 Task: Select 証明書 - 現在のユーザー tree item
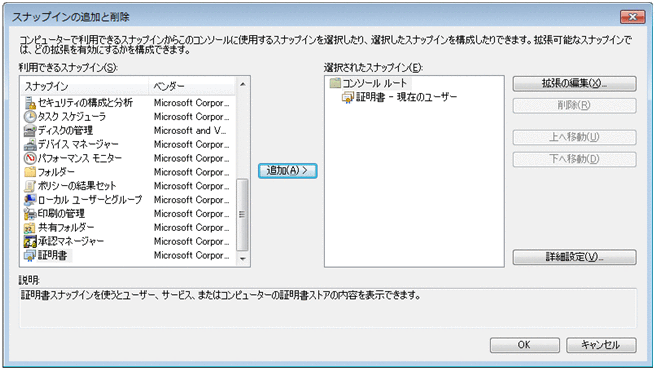[x=406, y=97]
